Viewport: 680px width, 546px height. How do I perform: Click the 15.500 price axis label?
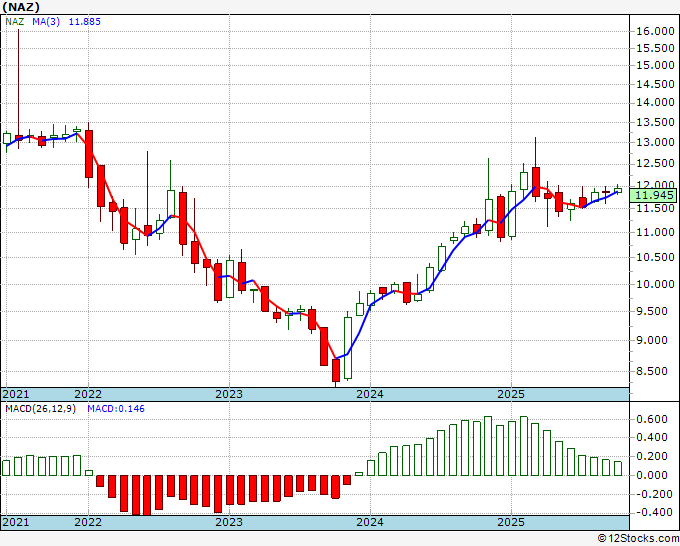coord(655,48)
